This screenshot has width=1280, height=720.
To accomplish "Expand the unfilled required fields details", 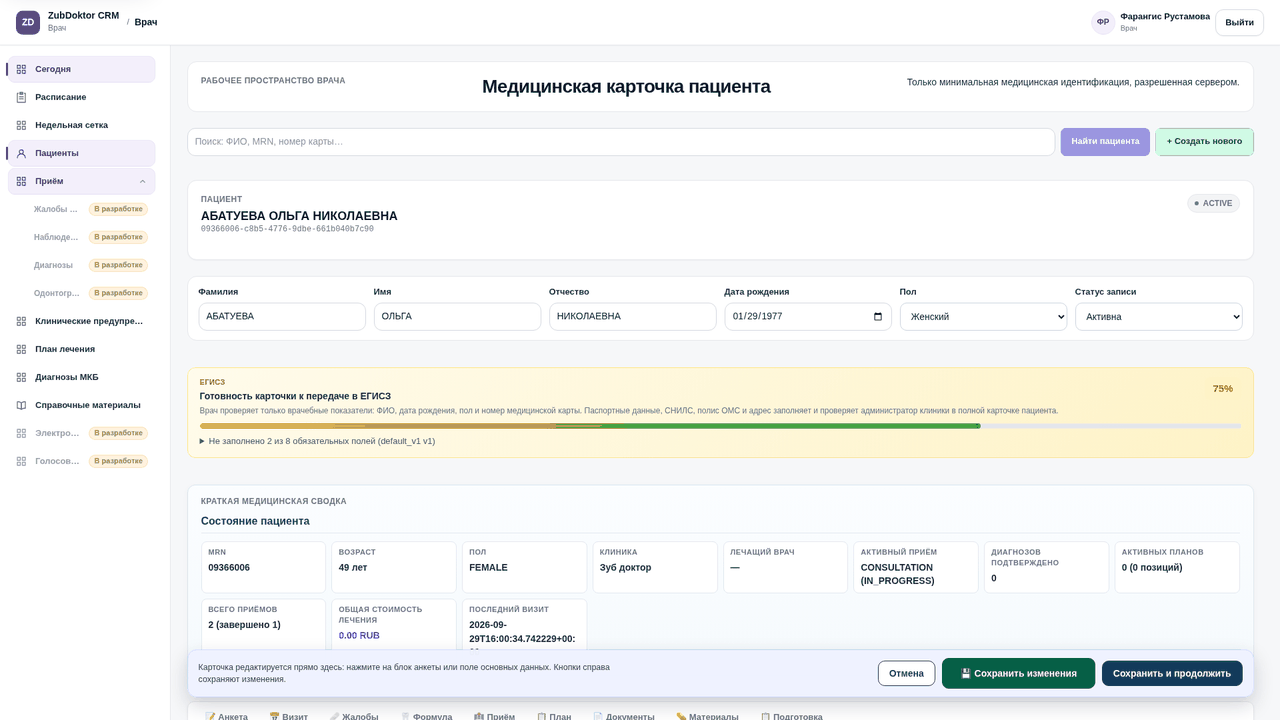I will click(x=317, y=441).
